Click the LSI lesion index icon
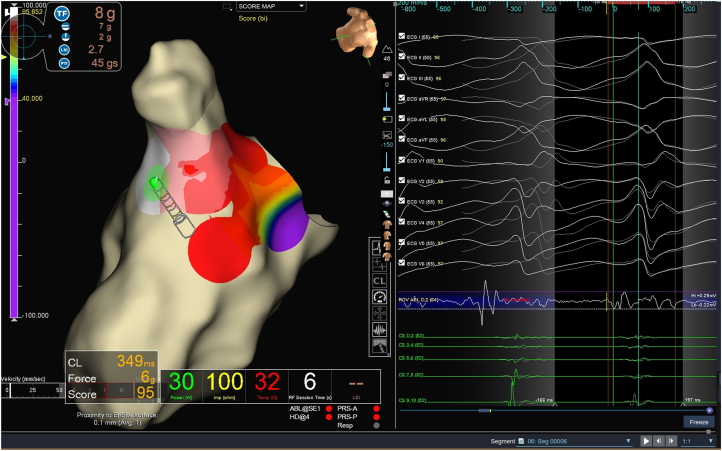Image resolution: width=722 pixels, height=451 pixels. point(64,49)
